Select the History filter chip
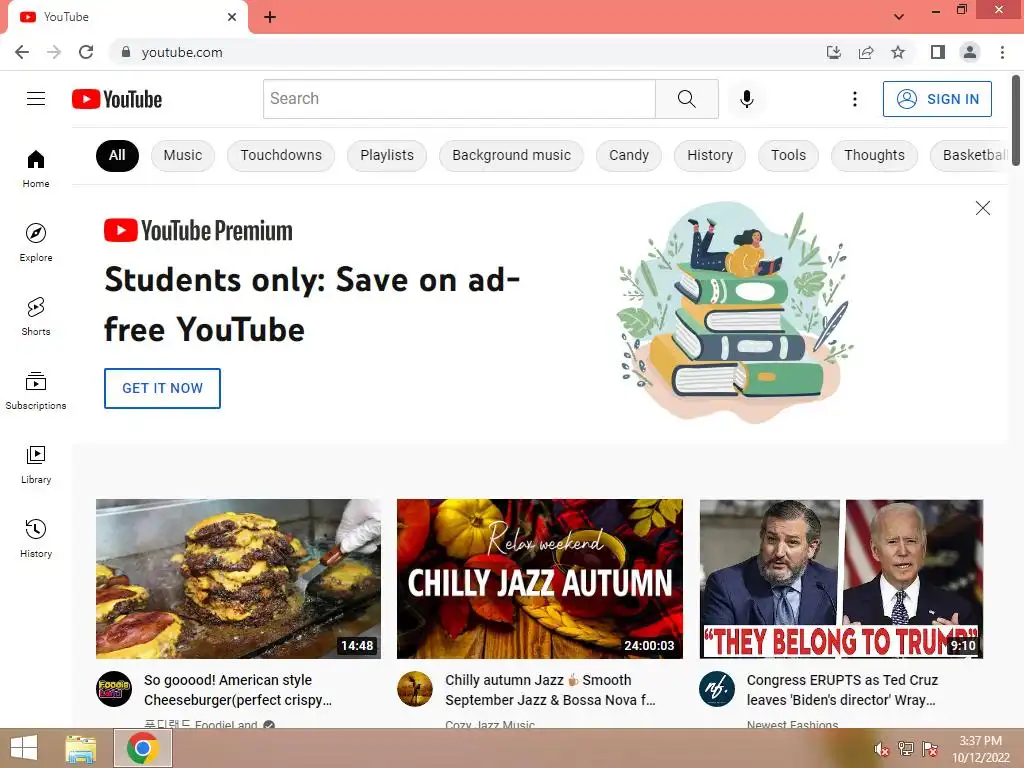Image resolution: width=1024 pixels, height=768 pixels. tap(710, 155)
